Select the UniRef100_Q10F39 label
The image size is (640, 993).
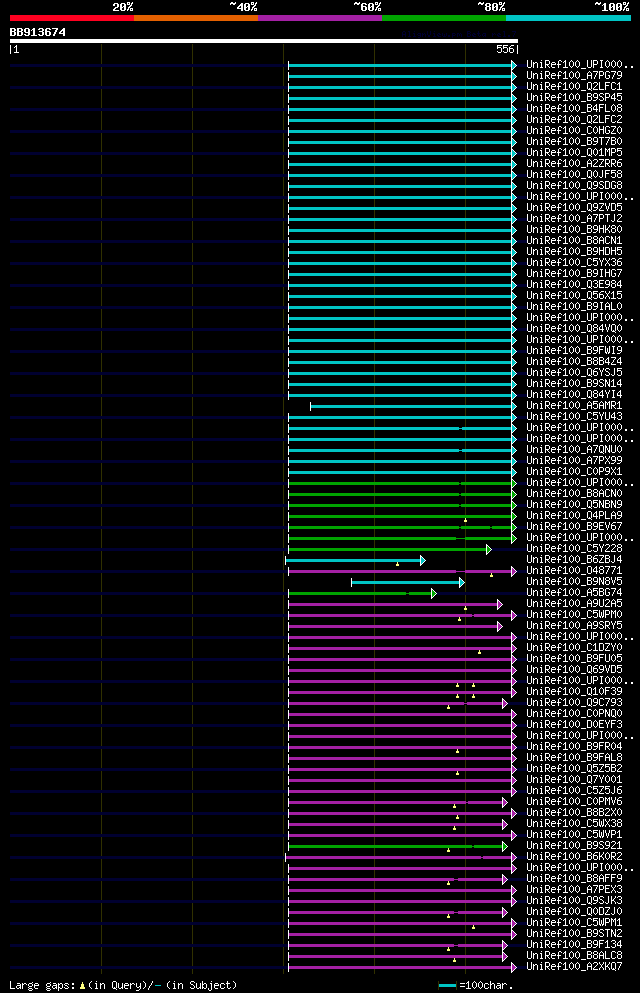click(x=574, y=692)
